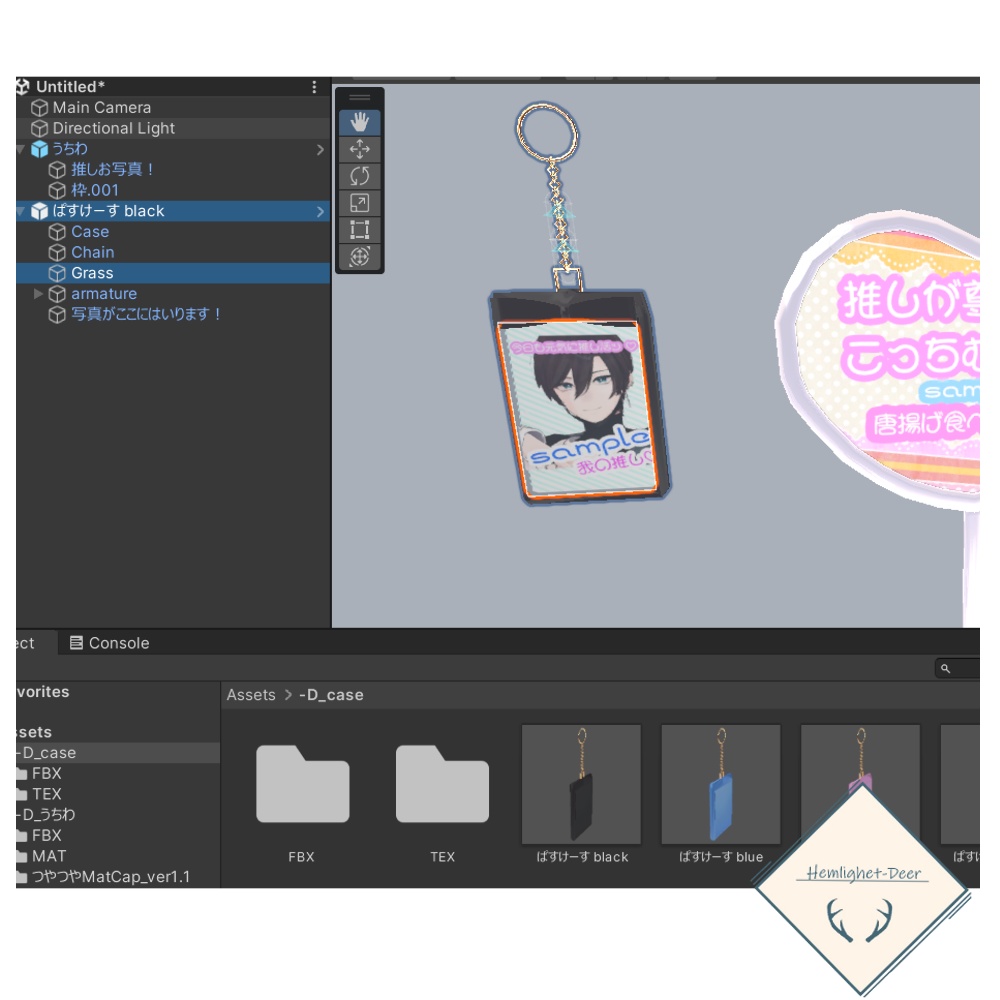Select MAT folder in project tree
Image resolution: width=1000 pixels, height=1000 pixels.
(118, 856)
